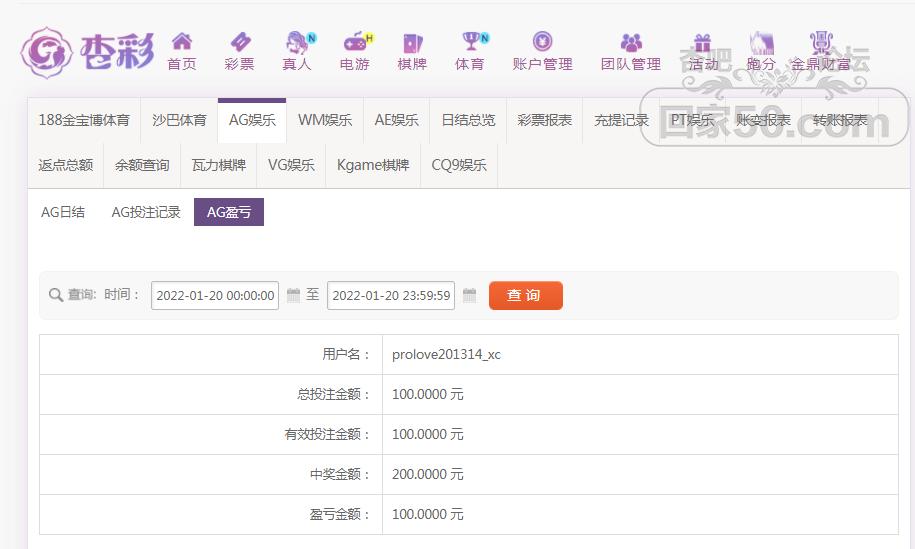Open 跑分 icon
Viewport: 915px width, 549px height.
click(761, 42)
